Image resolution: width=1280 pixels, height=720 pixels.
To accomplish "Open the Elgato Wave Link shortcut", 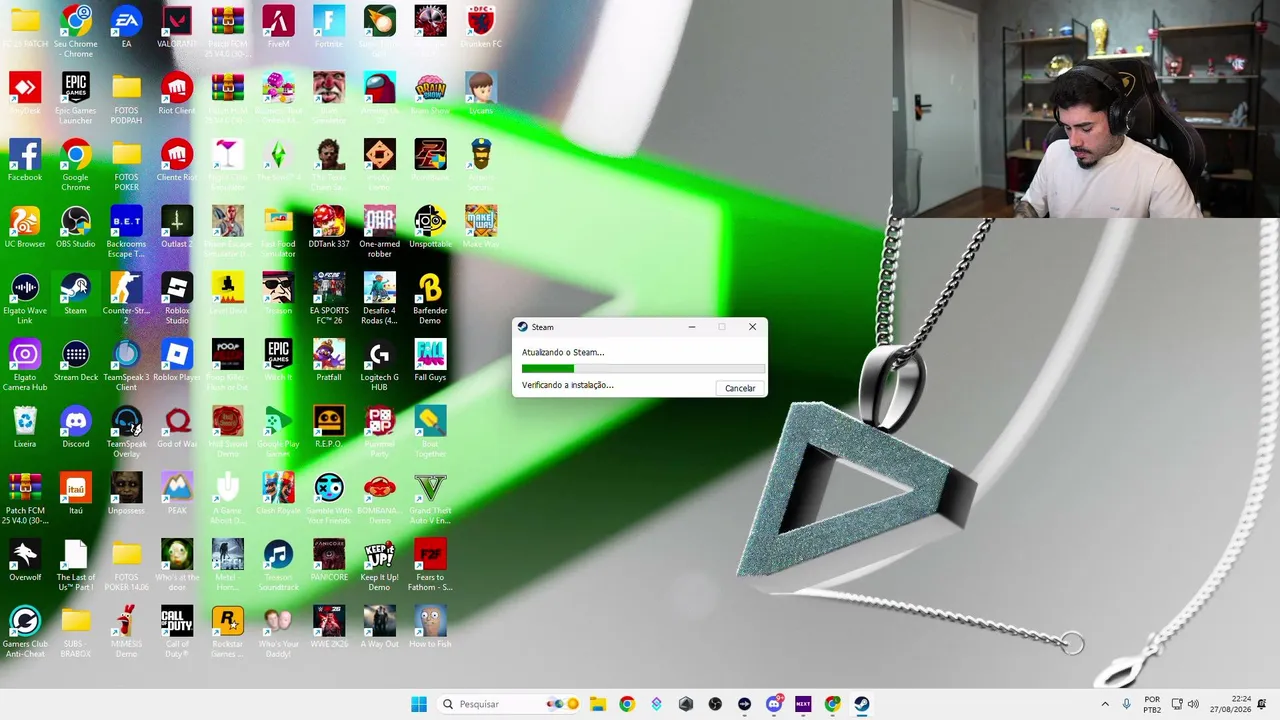I will point(25,299).
